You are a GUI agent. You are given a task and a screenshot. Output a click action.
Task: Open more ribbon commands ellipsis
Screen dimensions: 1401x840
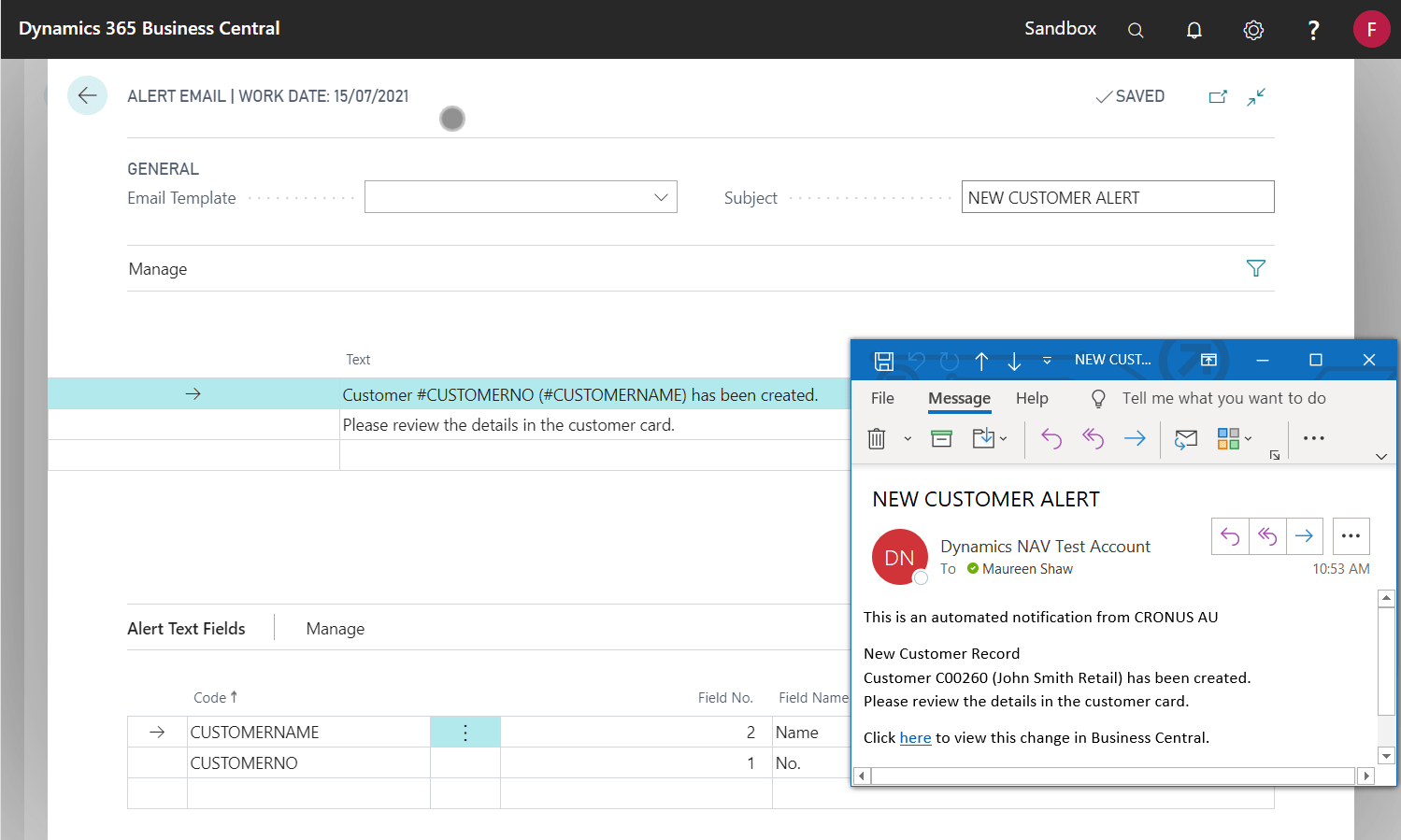pyautogui.click(x=1314, y=438)
